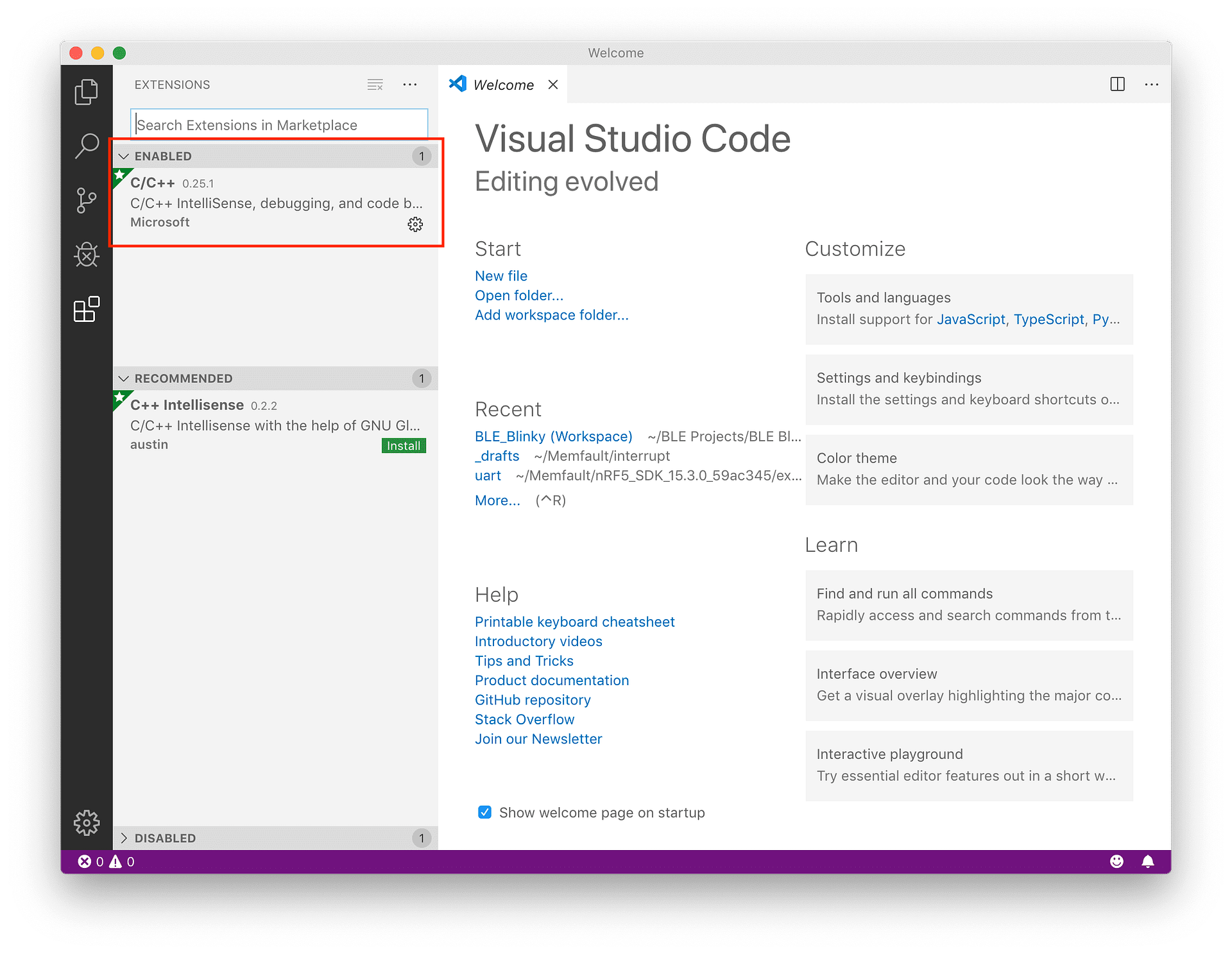Switch to the Welcome tab
Viewport: 1232px width, 954px height.
click(503, 85)
